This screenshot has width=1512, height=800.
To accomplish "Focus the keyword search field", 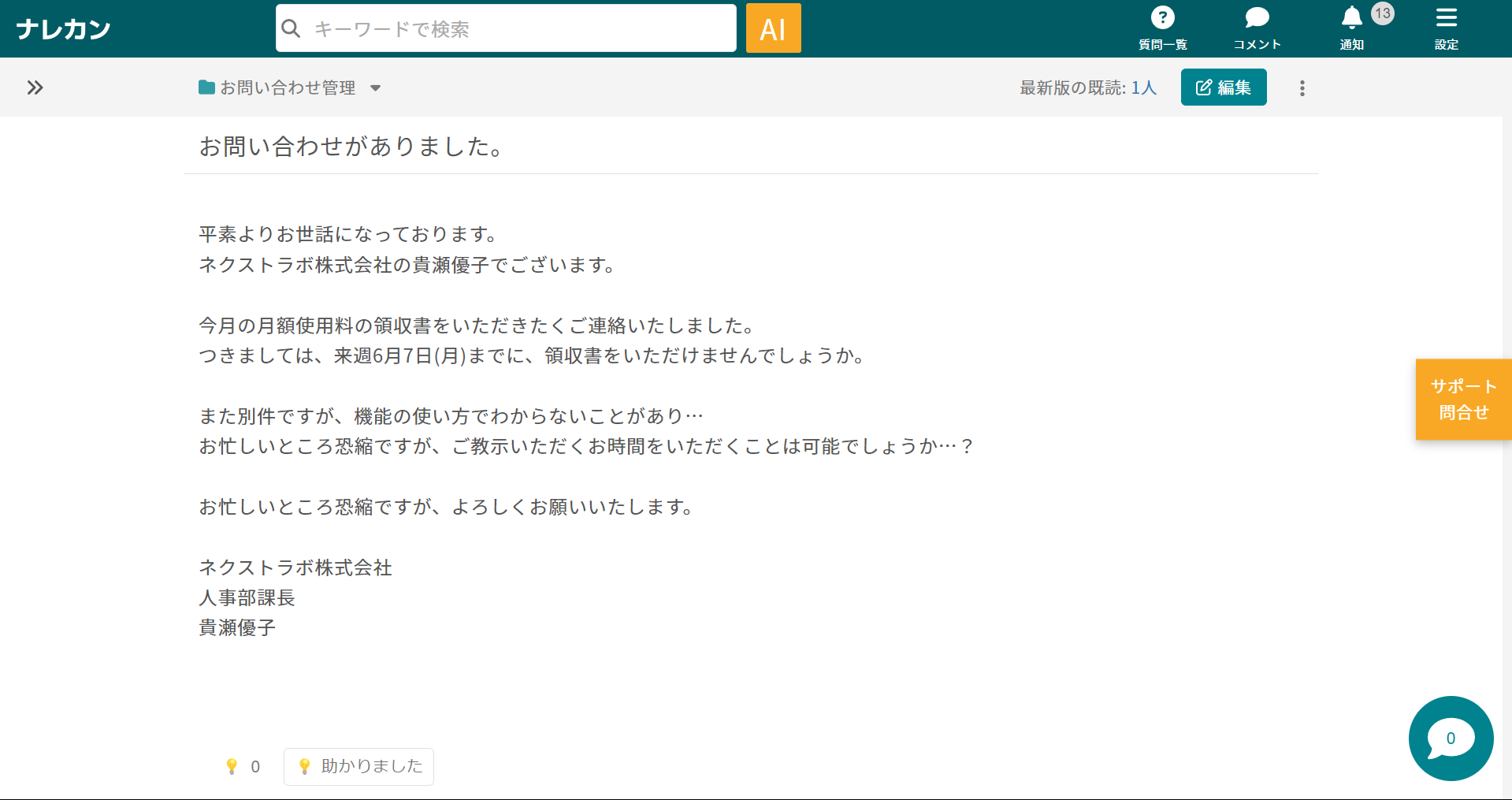I will pos(506,28).
